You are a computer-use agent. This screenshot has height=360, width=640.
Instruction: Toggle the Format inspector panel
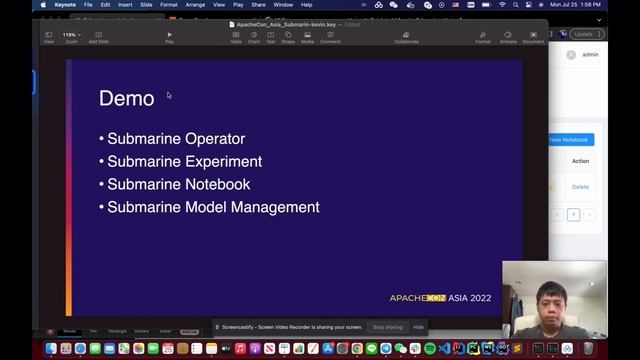pyautogui.click(x=483, y=37)
